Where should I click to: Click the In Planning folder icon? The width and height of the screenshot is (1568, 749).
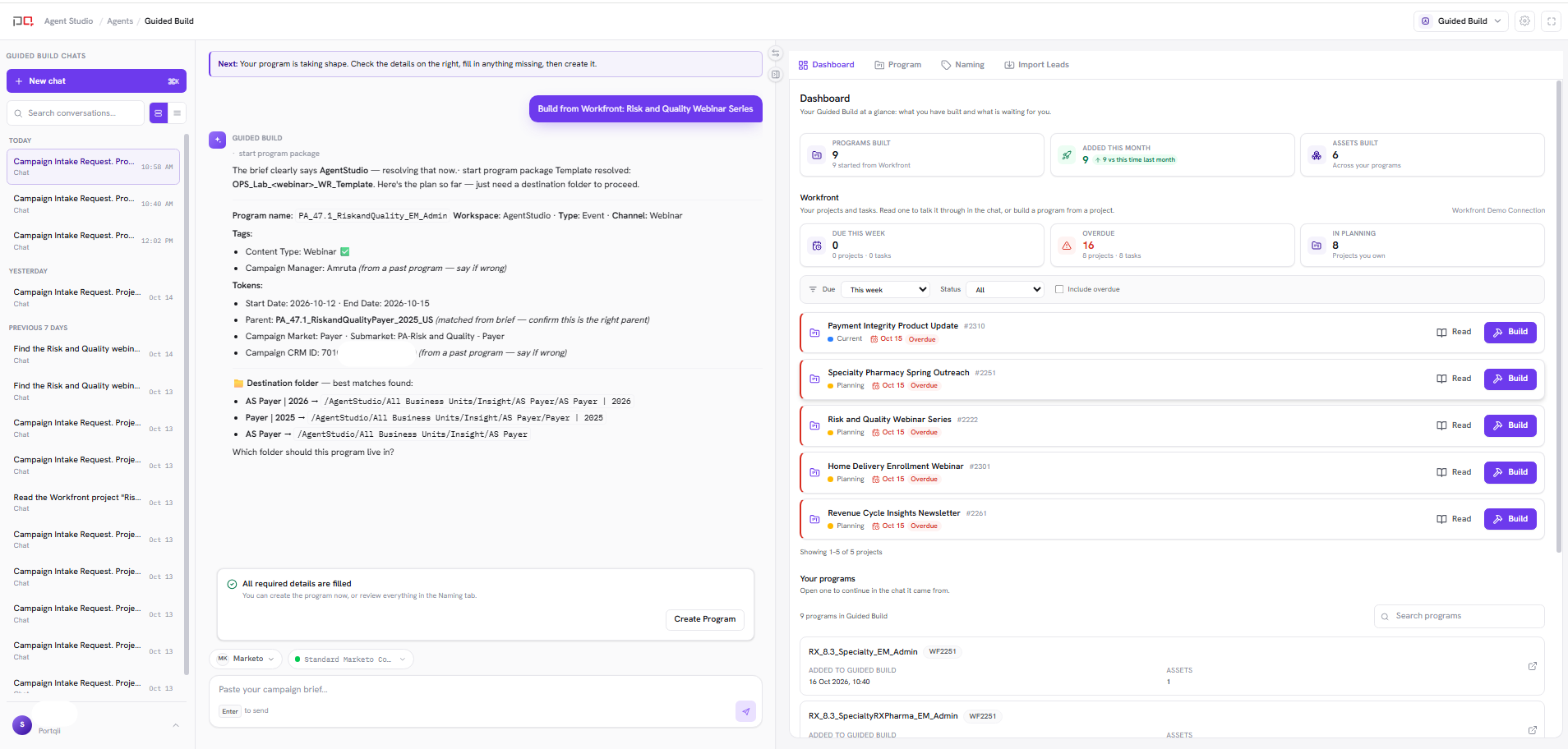(x=1317, y=246)
